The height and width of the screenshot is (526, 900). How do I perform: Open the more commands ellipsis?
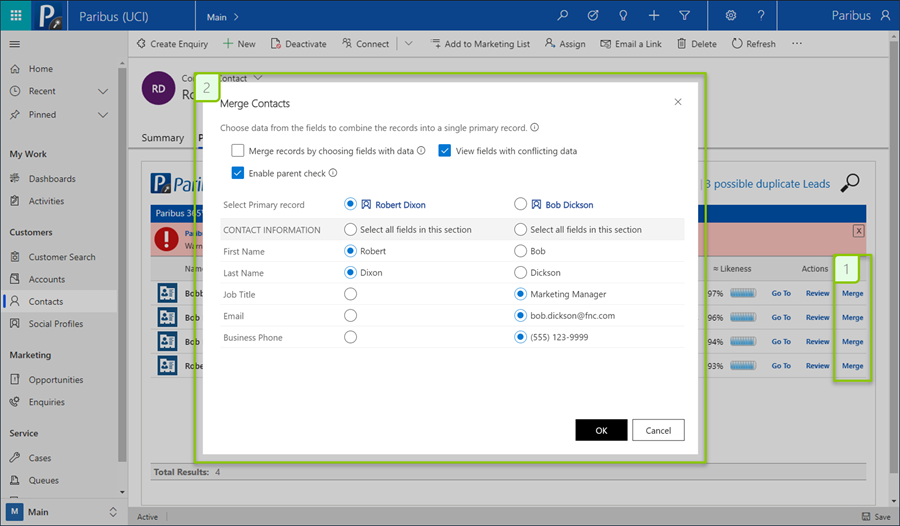pos(797,44)
